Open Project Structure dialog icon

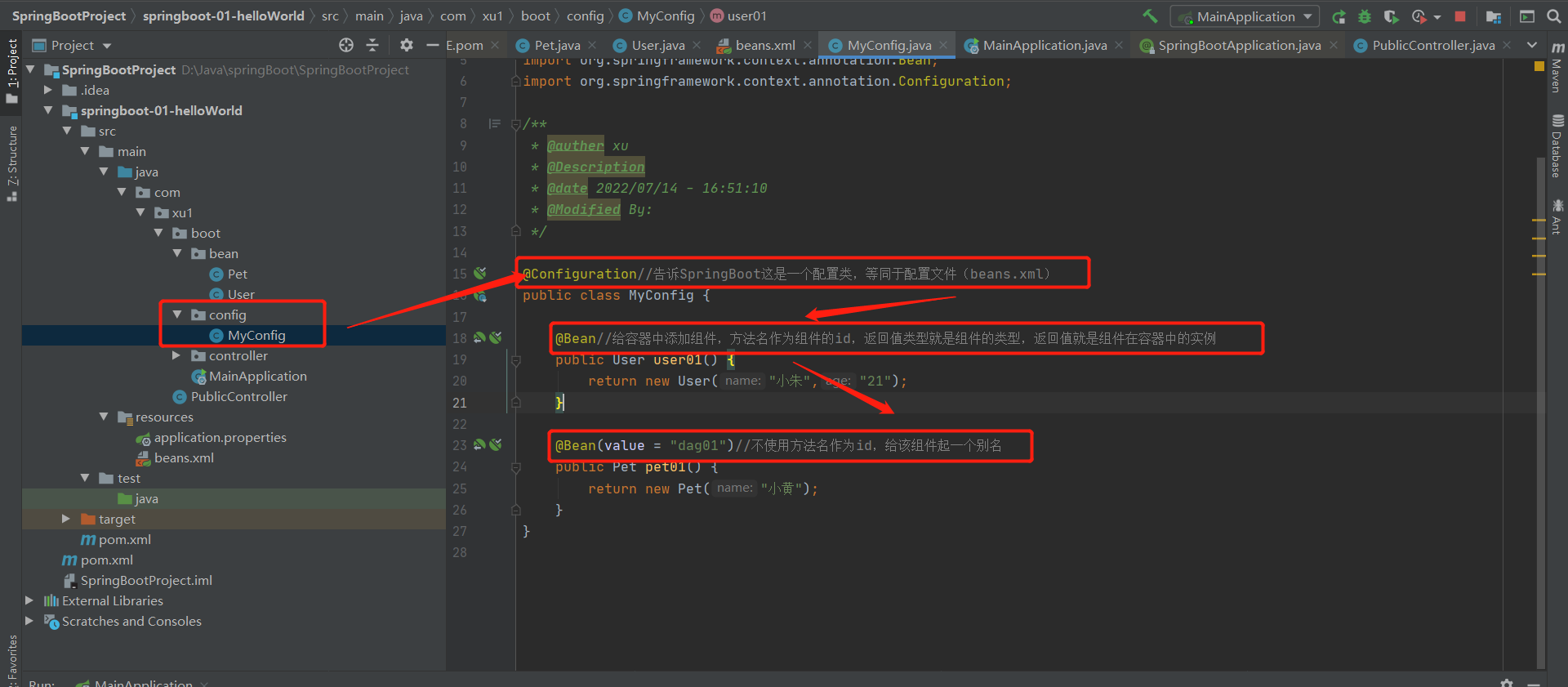[1494, 16]
